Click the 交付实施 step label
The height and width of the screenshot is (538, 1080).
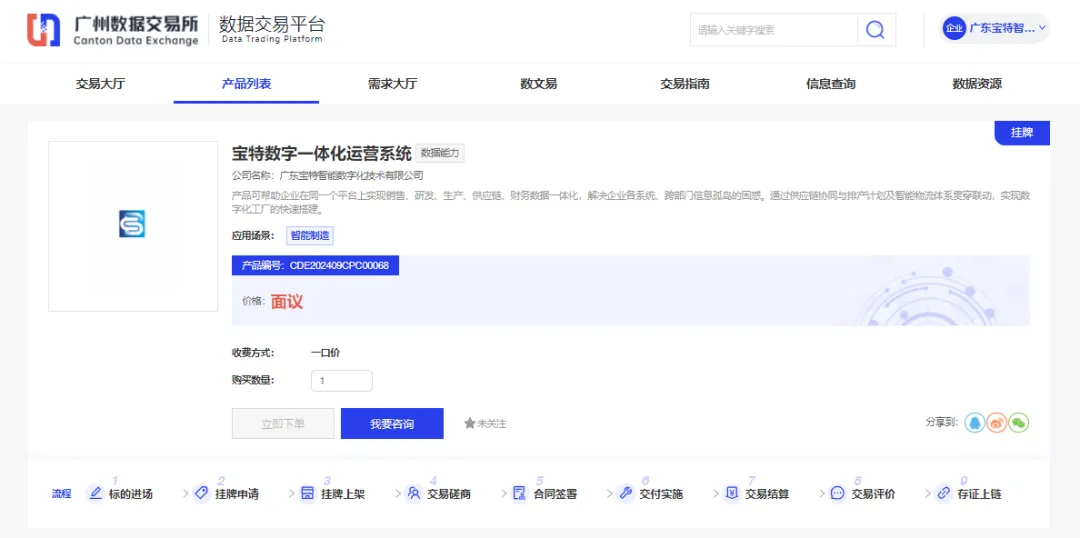click(661, 494)
